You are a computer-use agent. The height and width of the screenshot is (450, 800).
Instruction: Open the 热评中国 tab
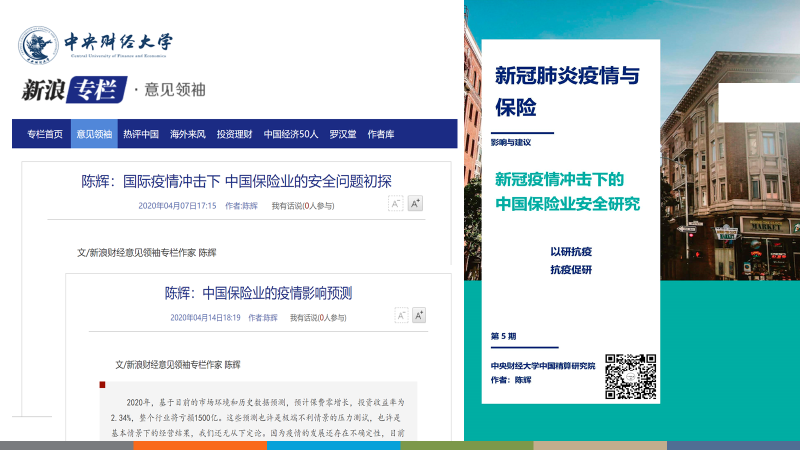(141, 134)
